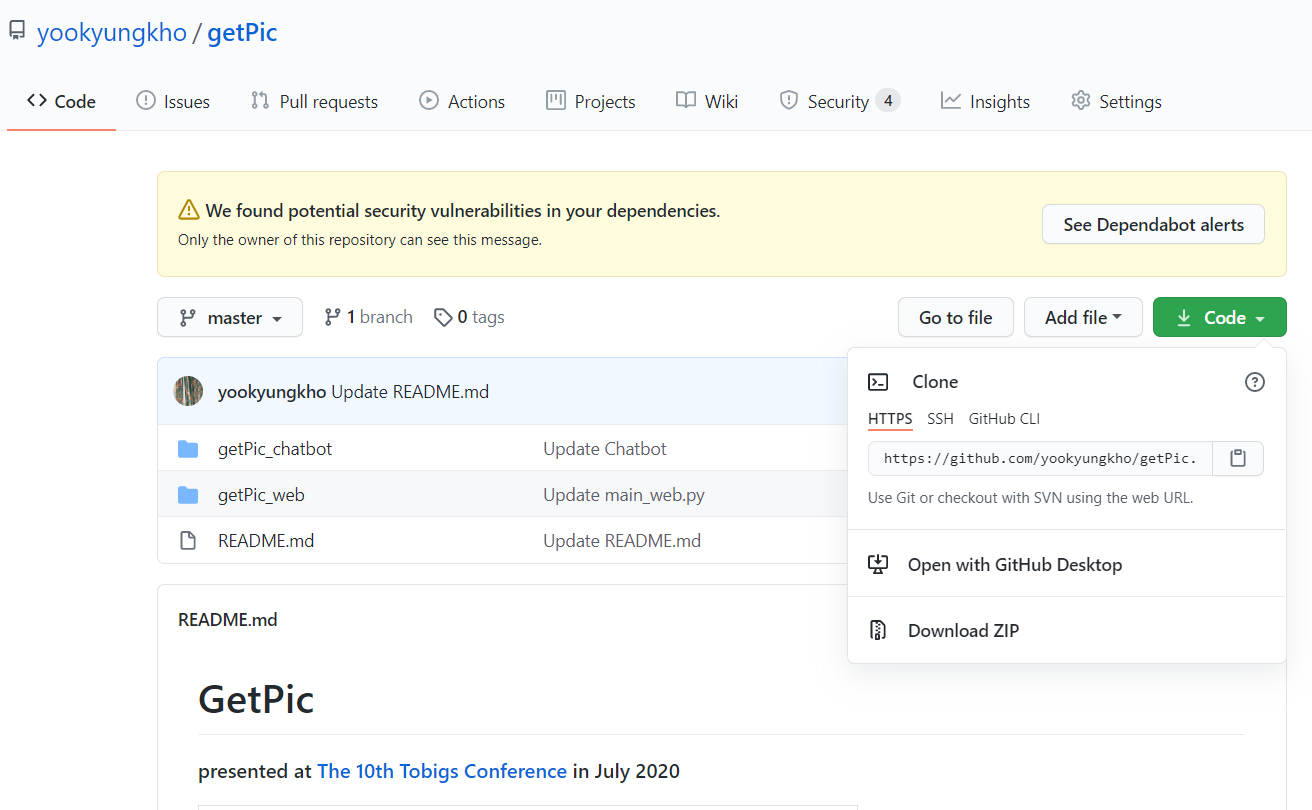
Task: Copy the clone URL to clipboard
Action: point(1238,458)
